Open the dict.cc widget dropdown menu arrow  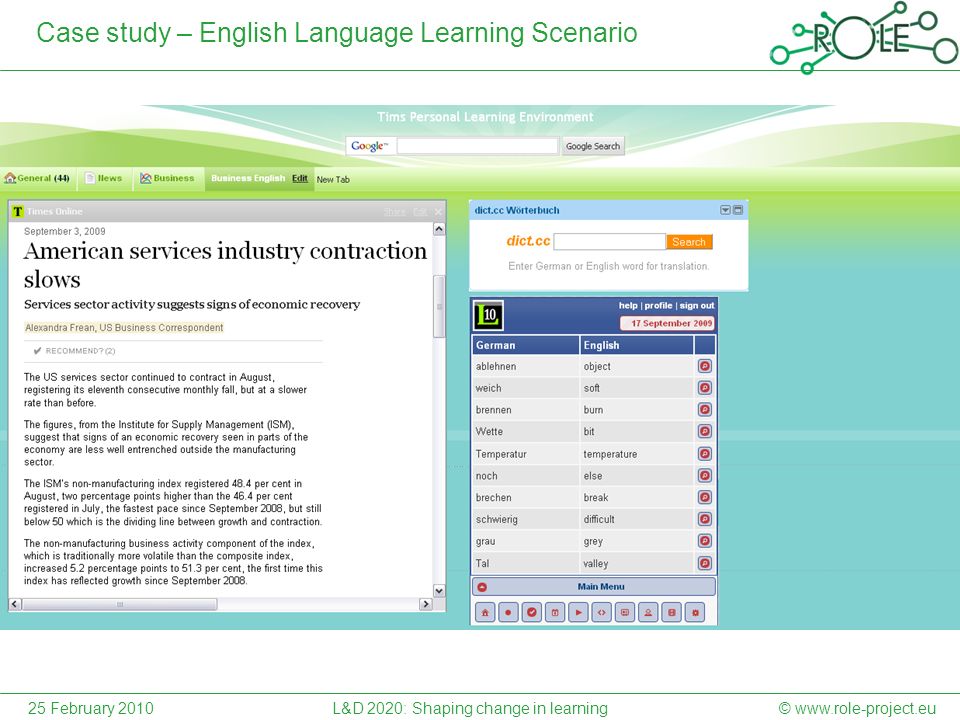[x=725, y=210]
